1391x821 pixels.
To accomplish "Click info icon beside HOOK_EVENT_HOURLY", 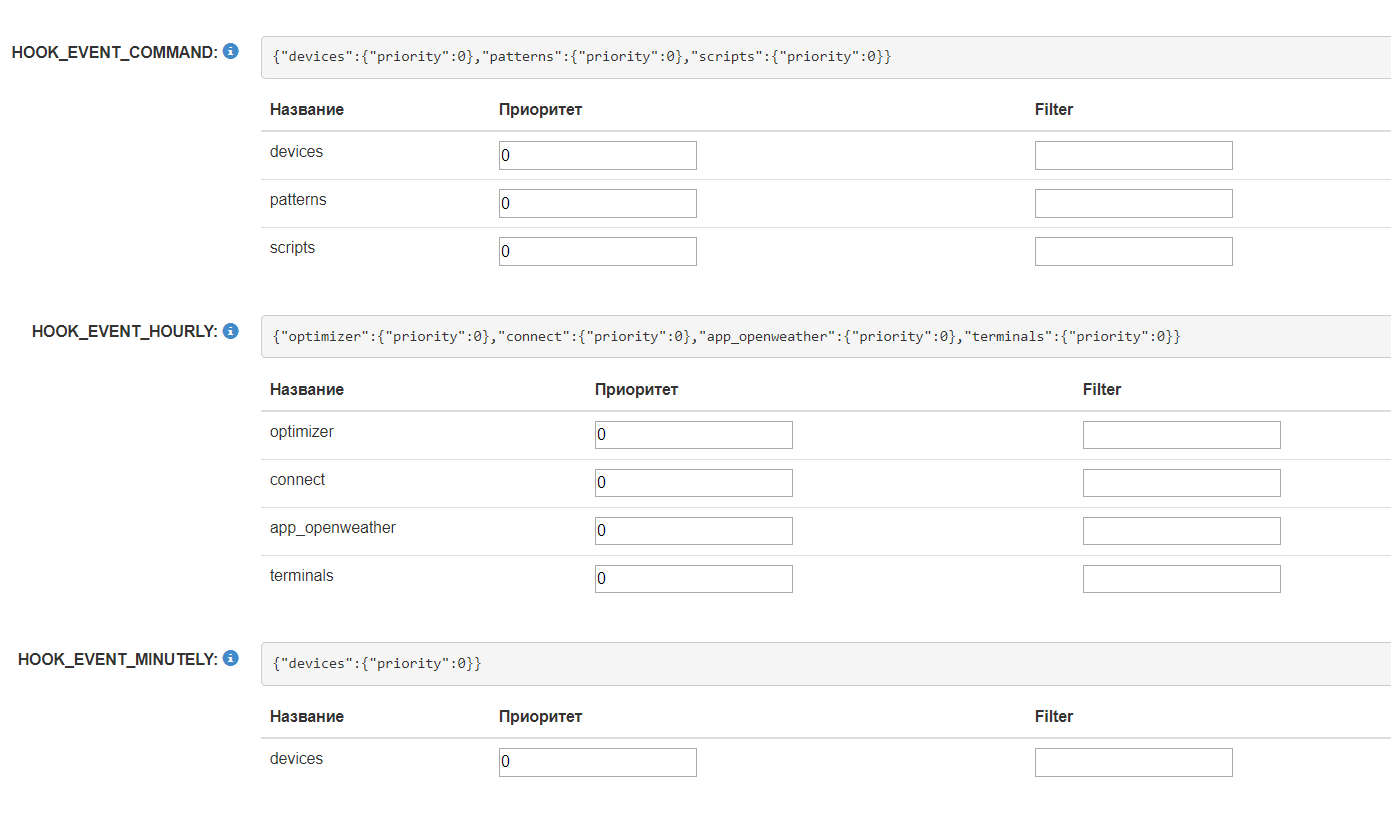I will point(231,331).
